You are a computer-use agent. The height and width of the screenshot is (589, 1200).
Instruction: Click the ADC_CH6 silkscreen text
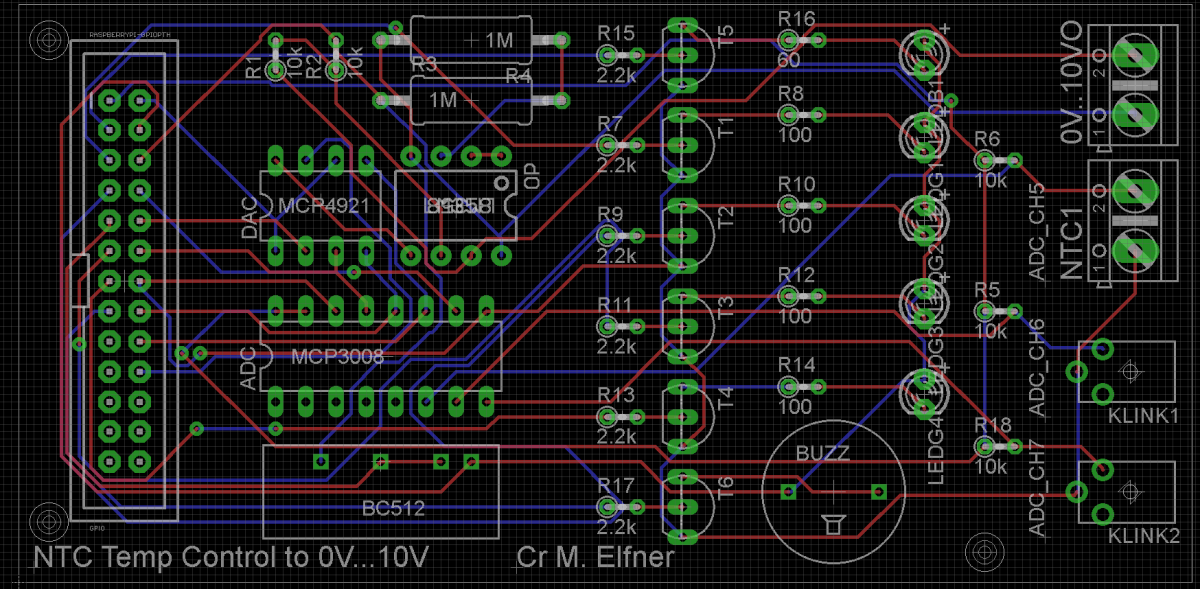pyautogui.click(x=1038, y=367)
